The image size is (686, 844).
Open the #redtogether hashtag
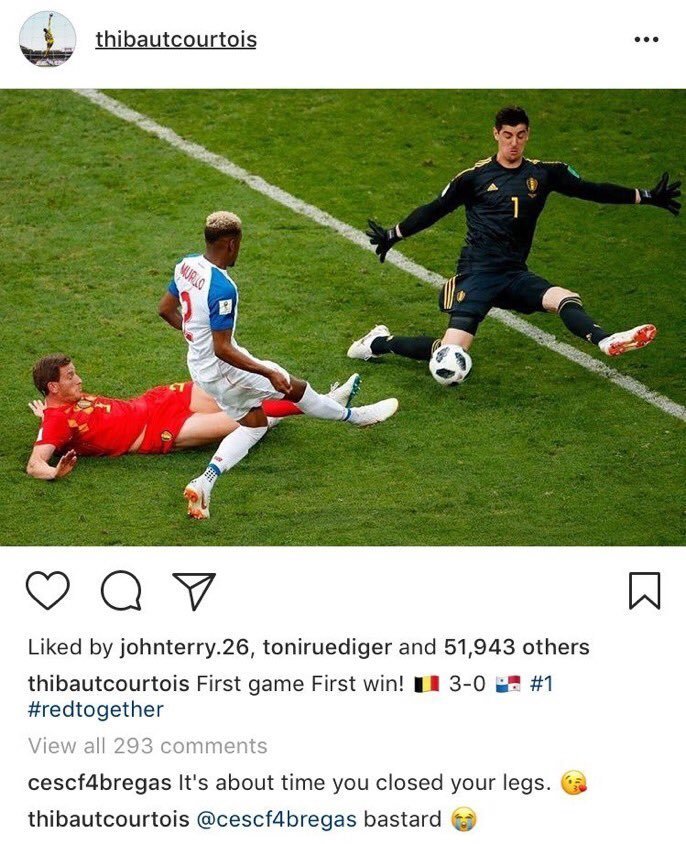tap(96, 709)
